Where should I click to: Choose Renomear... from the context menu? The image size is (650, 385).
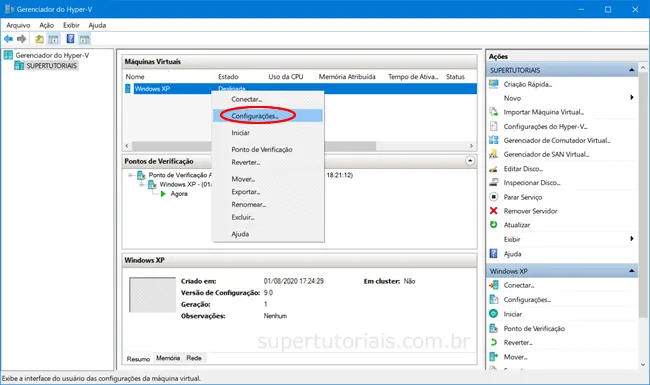[268, 205]
